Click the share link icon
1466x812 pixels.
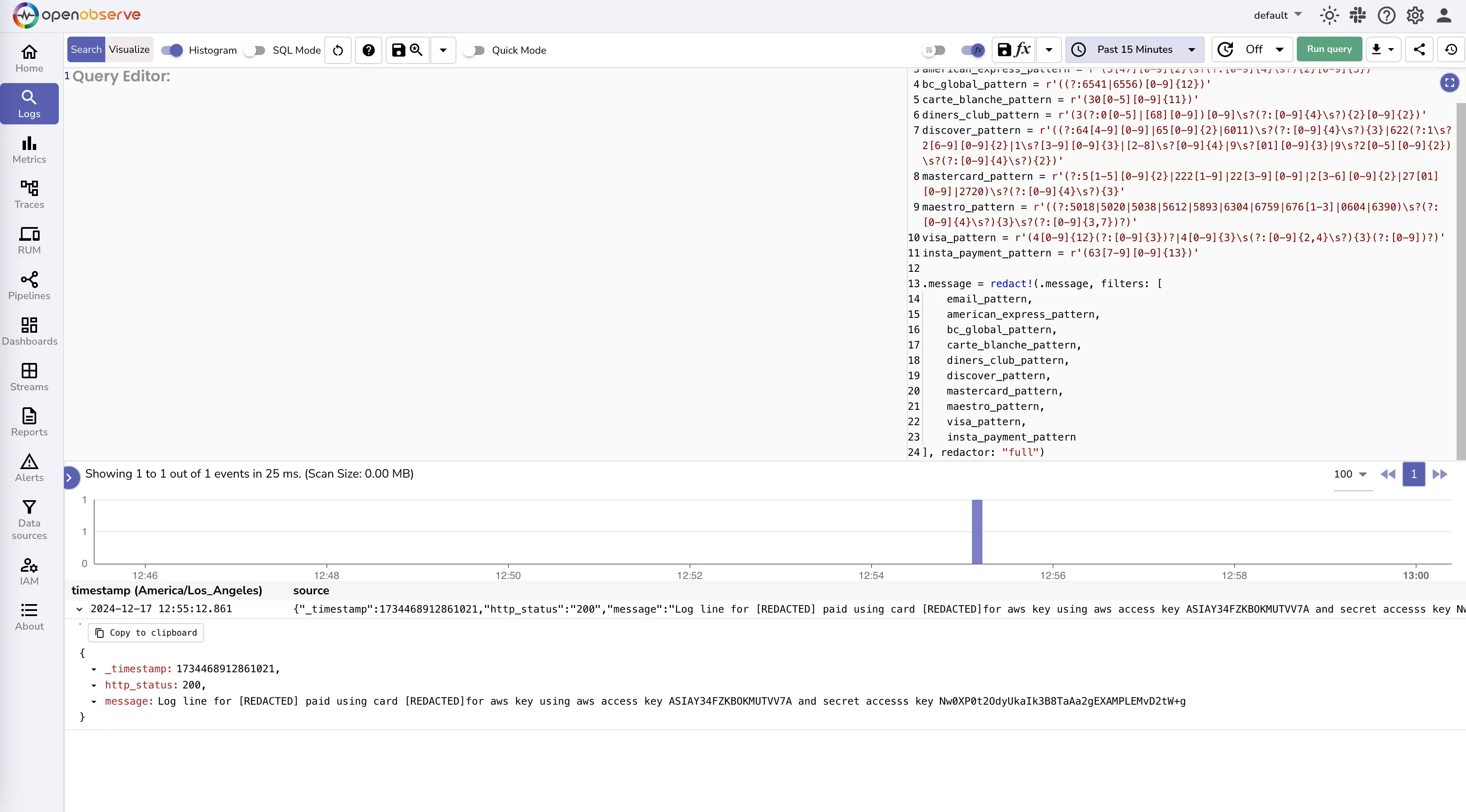(1419, 49)
